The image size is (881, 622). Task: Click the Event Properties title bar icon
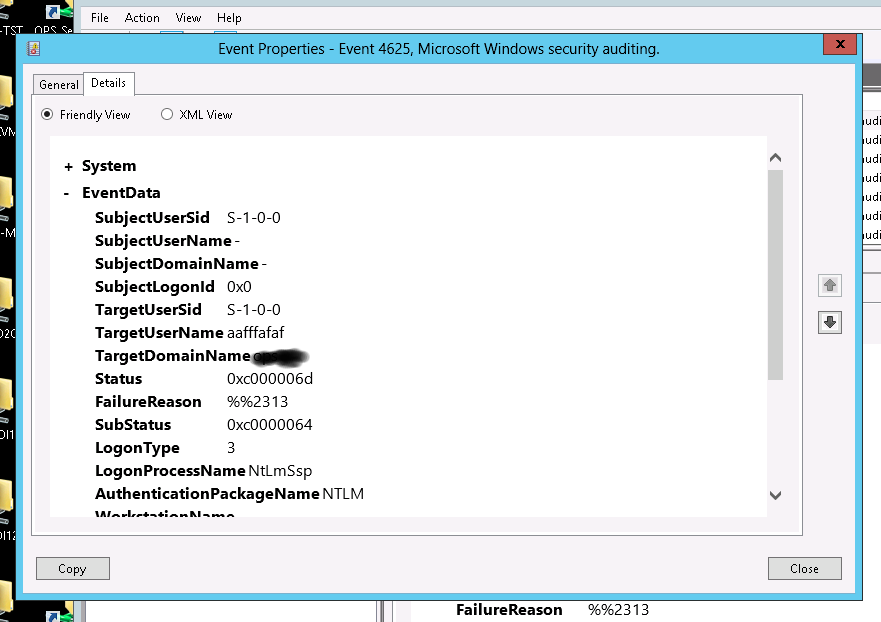(34, 49)
